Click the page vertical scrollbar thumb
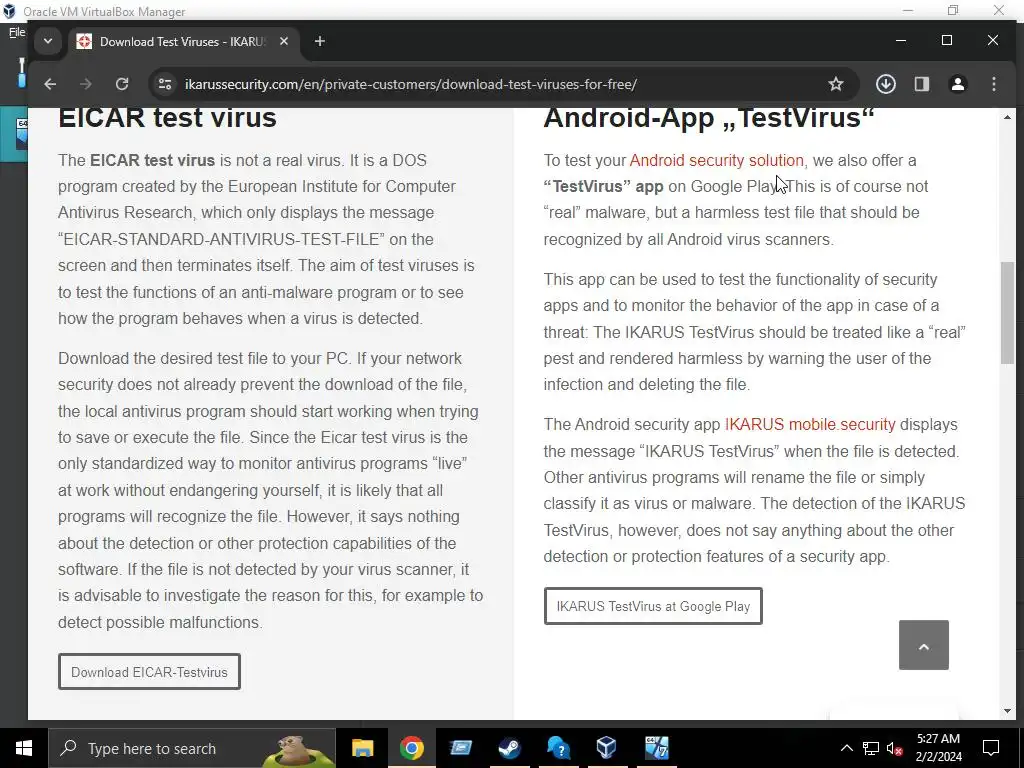Viewport: 1024px width, 768px height. pyautogui.click(x=1007, y=313)
